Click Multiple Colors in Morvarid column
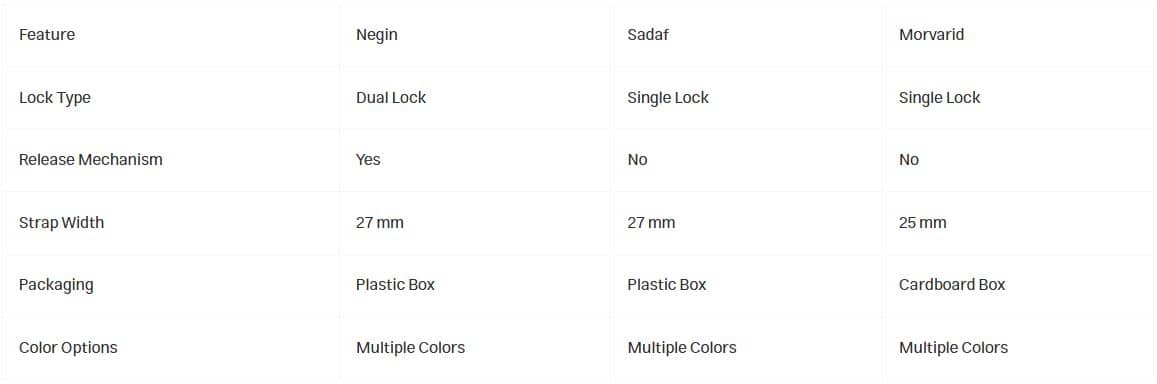The image size is (1157, 384). click(953, 347)
